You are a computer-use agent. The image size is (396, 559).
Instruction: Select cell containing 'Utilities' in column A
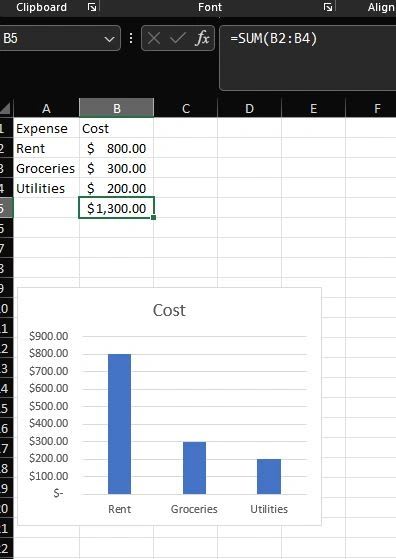46,188
